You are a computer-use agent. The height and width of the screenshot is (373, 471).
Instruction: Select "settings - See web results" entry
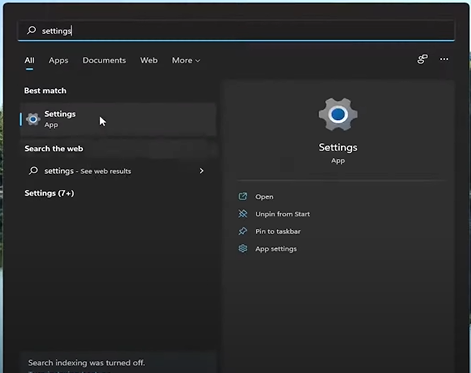click(x=117, y=171)
